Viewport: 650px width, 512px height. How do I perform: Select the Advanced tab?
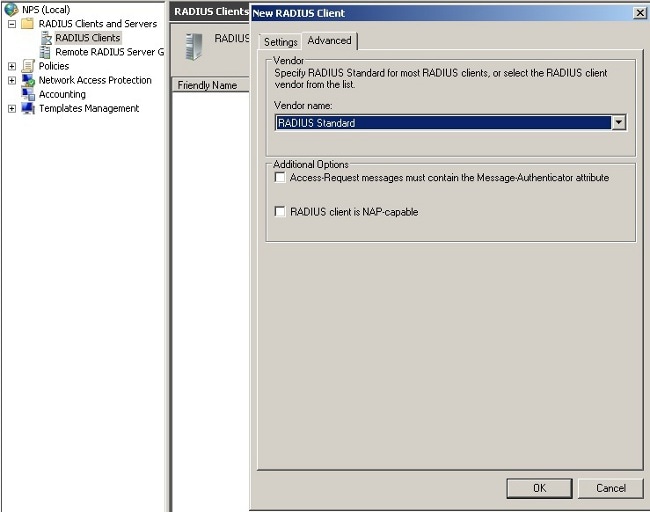(330, 41)
